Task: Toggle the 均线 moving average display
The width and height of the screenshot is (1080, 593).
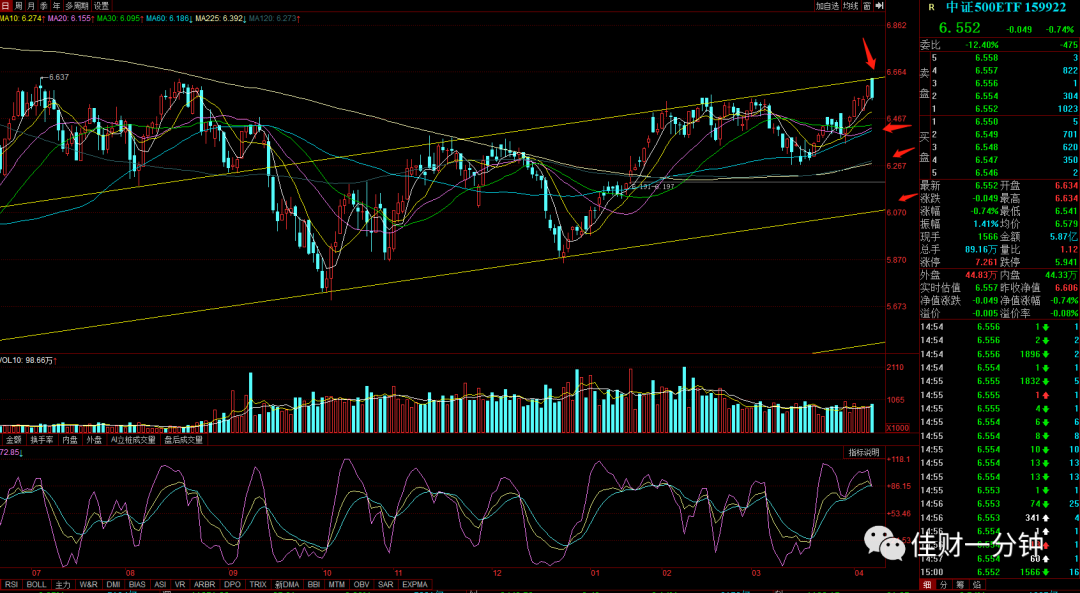Action: click(851, 6)
